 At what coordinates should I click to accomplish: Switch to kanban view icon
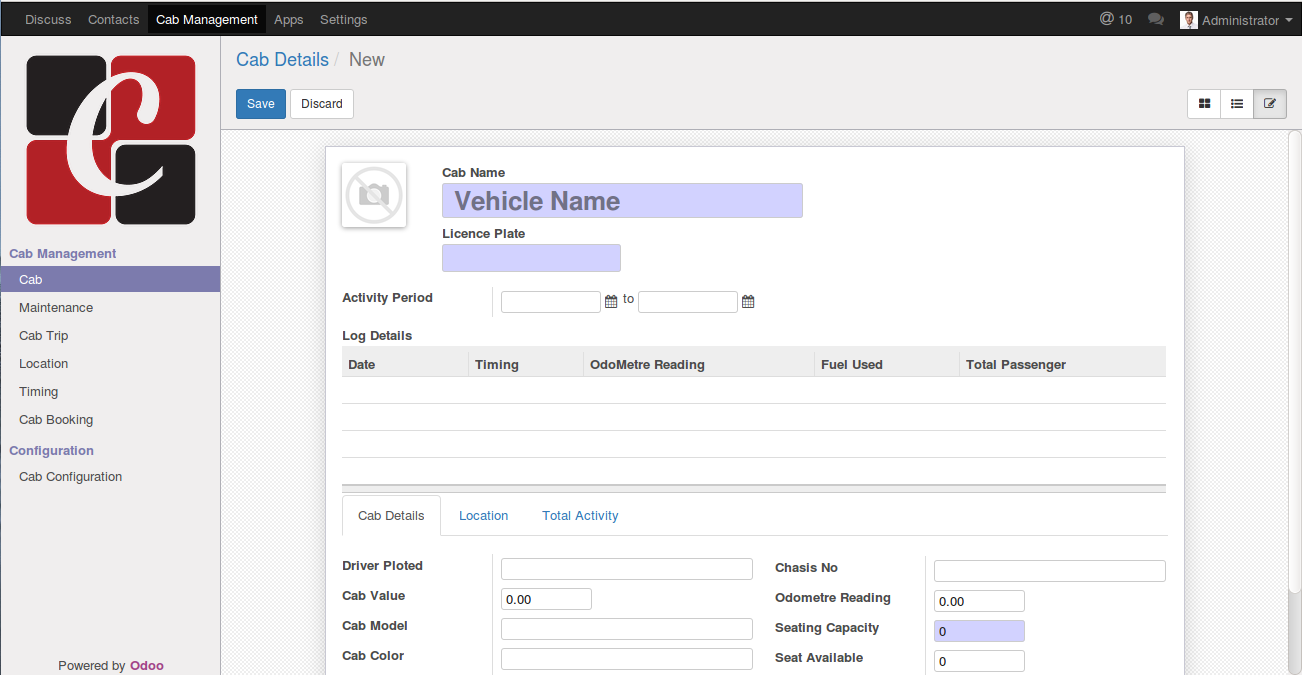pos(1204,104)
